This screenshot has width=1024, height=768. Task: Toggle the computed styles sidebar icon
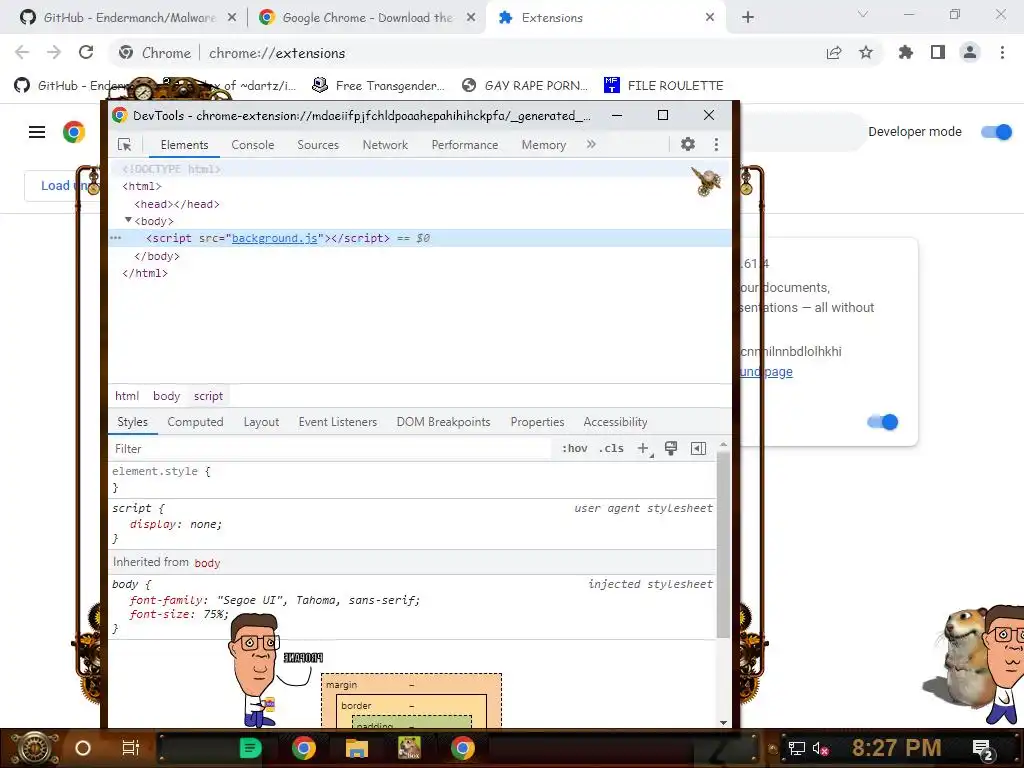click(x=698, y=449)
